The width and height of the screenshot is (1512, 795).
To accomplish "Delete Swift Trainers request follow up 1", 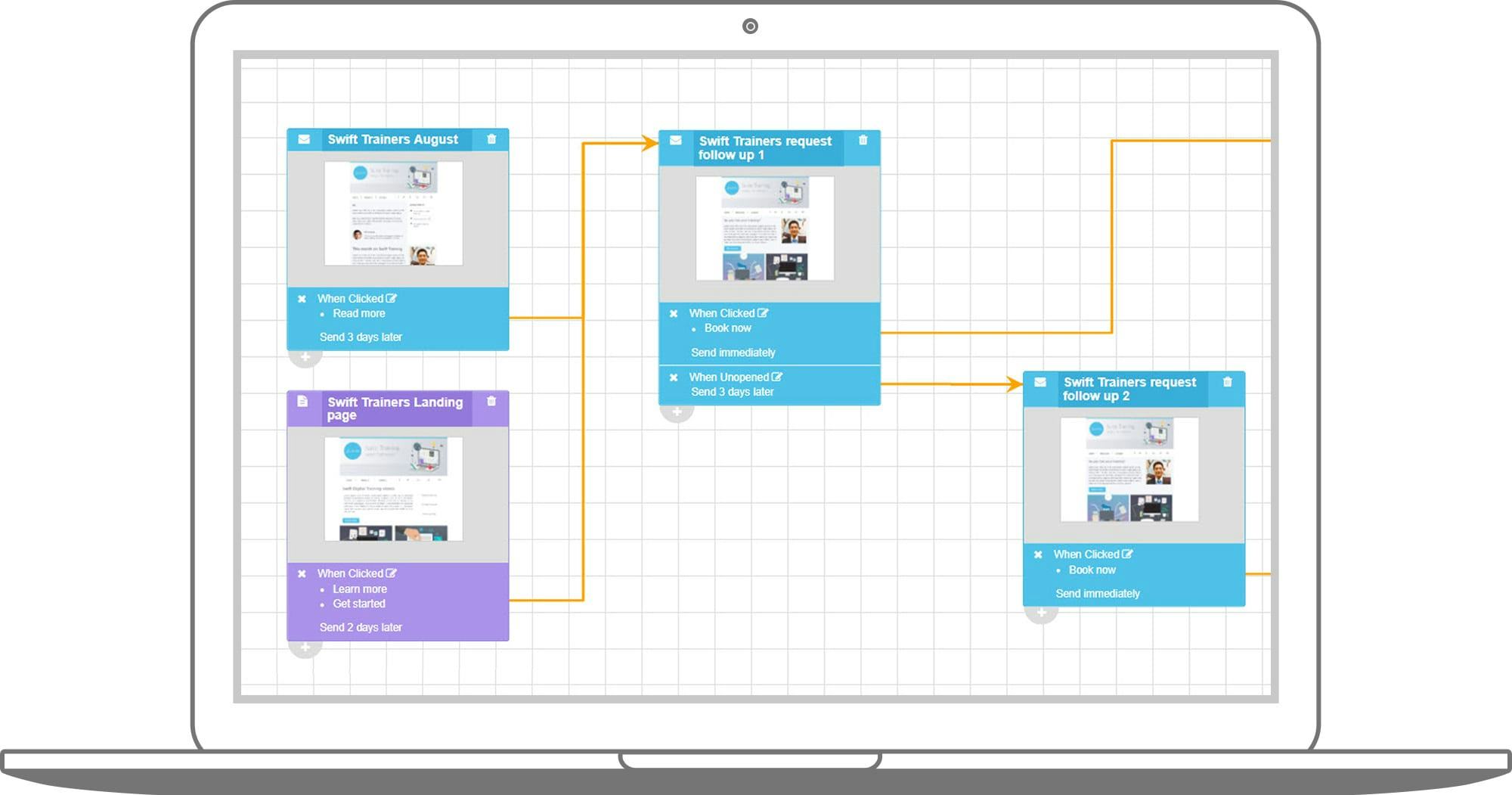I will [x=862, y=141].
